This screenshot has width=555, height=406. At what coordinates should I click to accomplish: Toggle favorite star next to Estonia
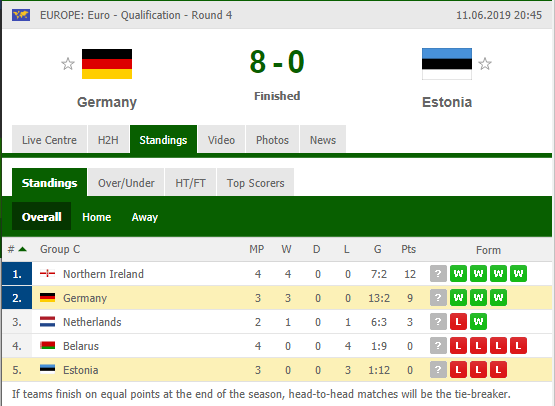(x=485, y=64)
